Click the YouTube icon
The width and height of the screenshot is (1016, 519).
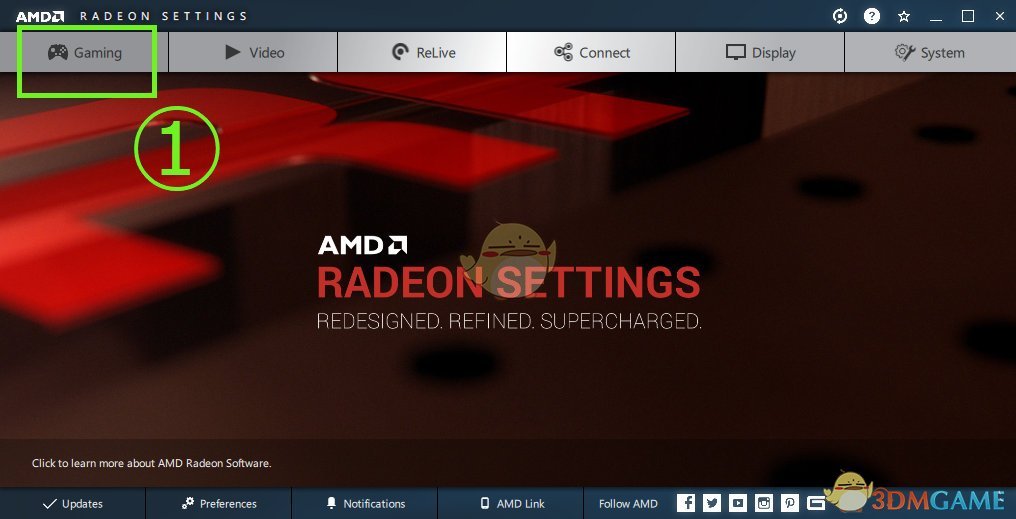[738, 503]
